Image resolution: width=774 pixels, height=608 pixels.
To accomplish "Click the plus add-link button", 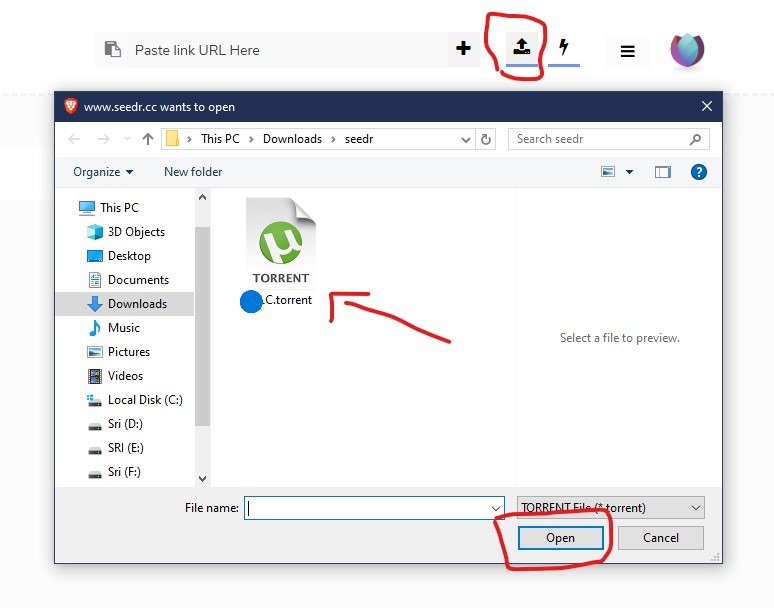I will point(463,49).
